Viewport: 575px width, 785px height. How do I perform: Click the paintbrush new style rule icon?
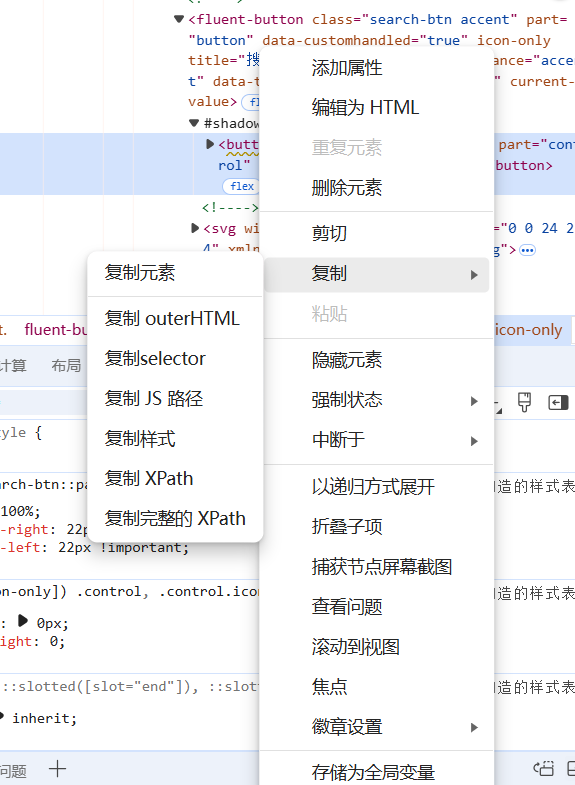(x=524, y=402)
